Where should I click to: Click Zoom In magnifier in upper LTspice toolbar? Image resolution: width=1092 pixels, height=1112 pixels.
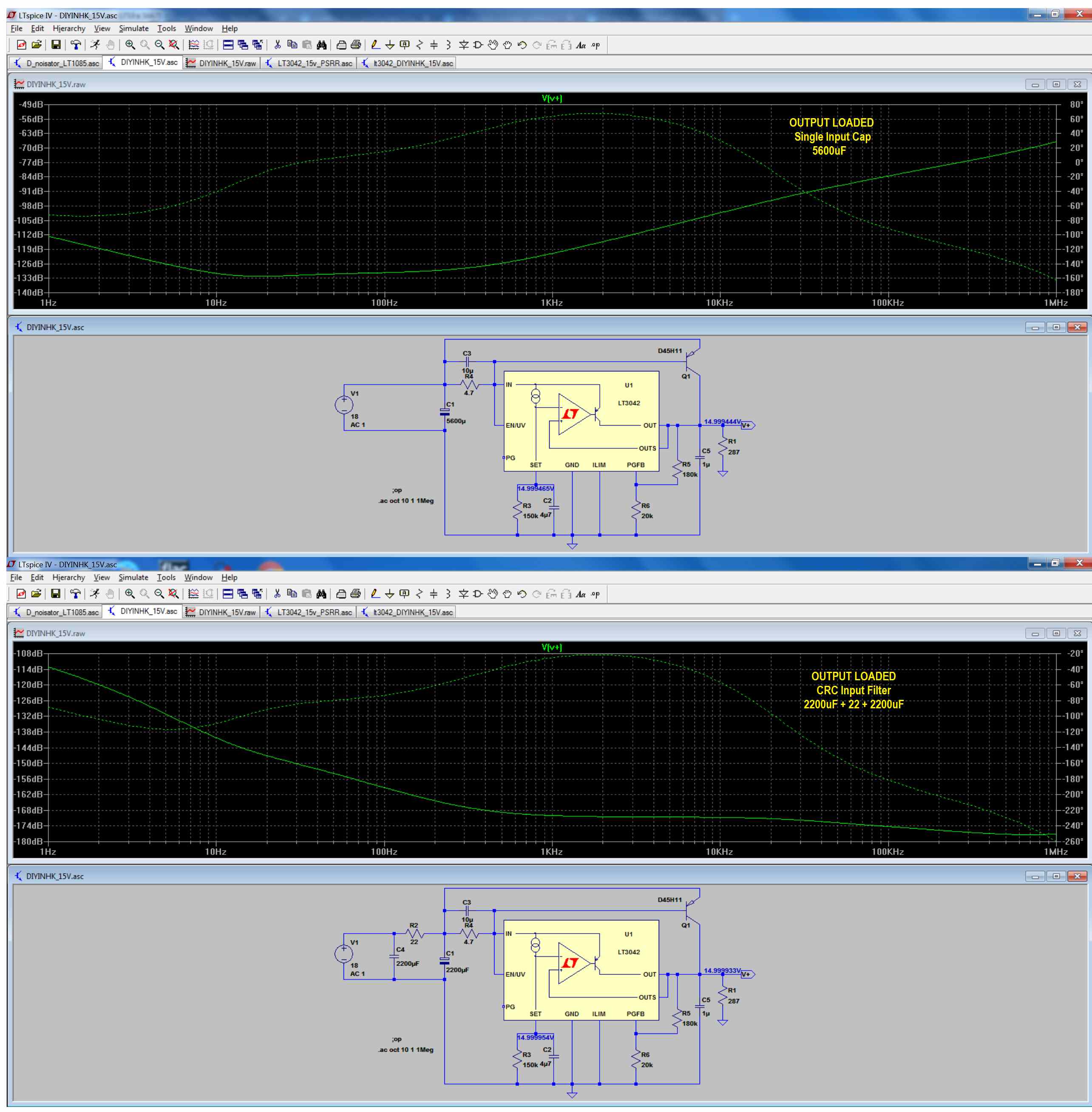[x=130, y=45]
